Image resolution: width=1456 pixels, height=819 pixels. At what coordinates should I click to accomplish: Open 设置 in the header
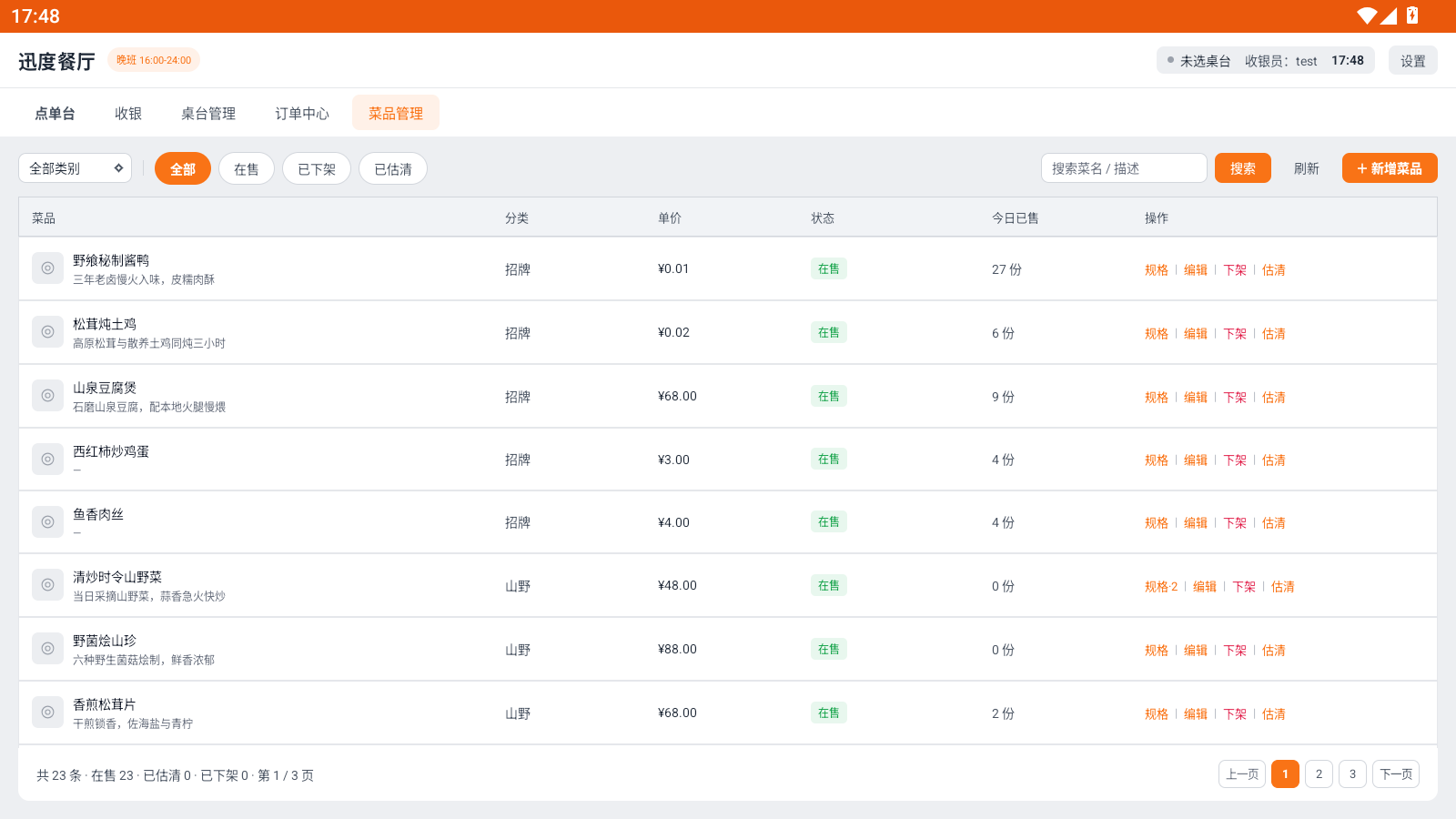pos(1413,61)
